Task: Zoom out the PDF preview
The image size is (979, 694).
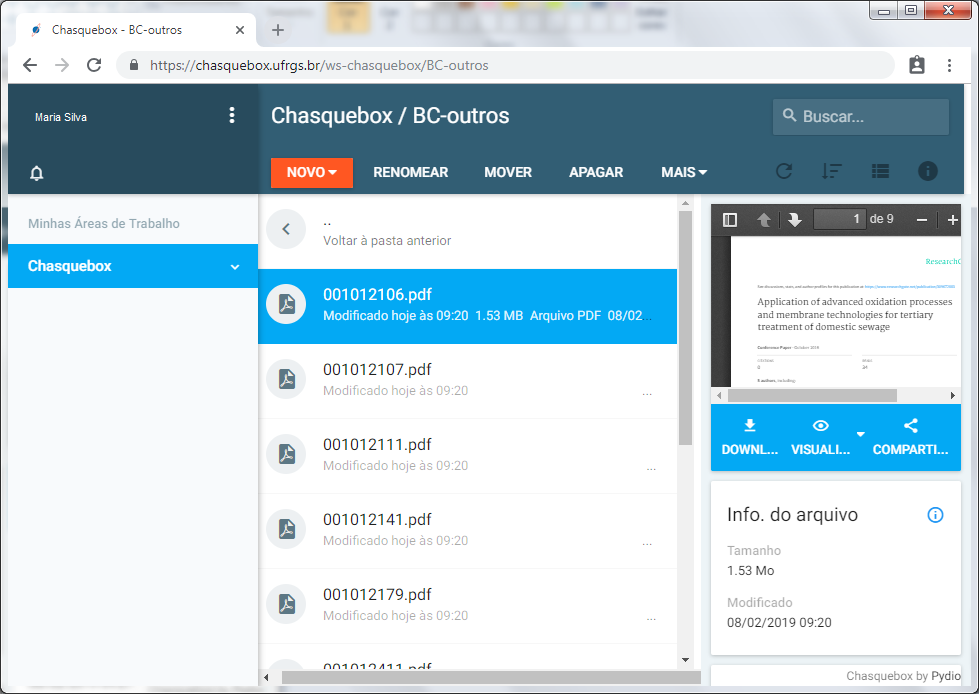Action: click(922, 220)
